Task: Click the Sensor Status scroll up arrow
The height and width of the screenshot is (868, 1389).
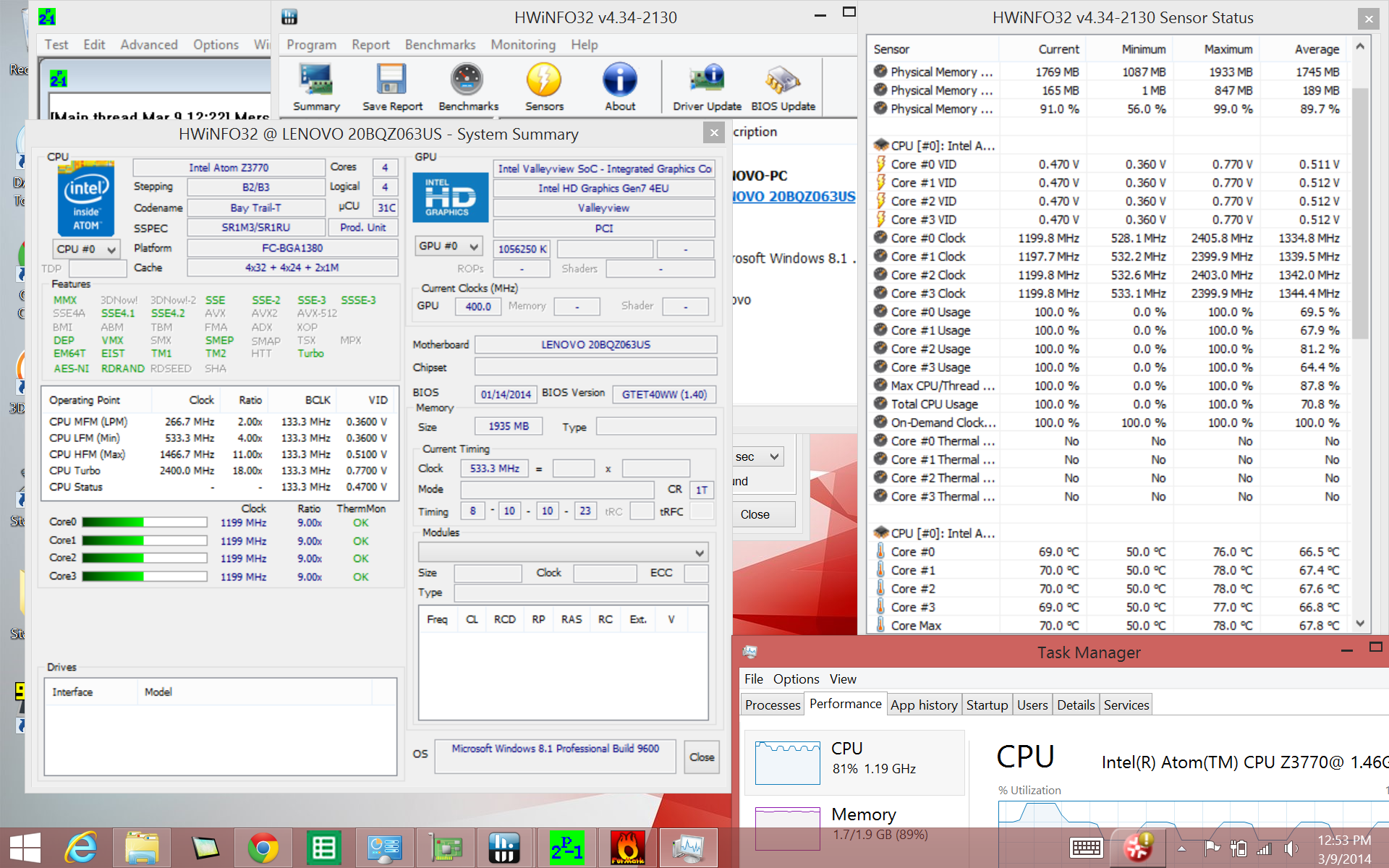Action: tap(1360, 47)
